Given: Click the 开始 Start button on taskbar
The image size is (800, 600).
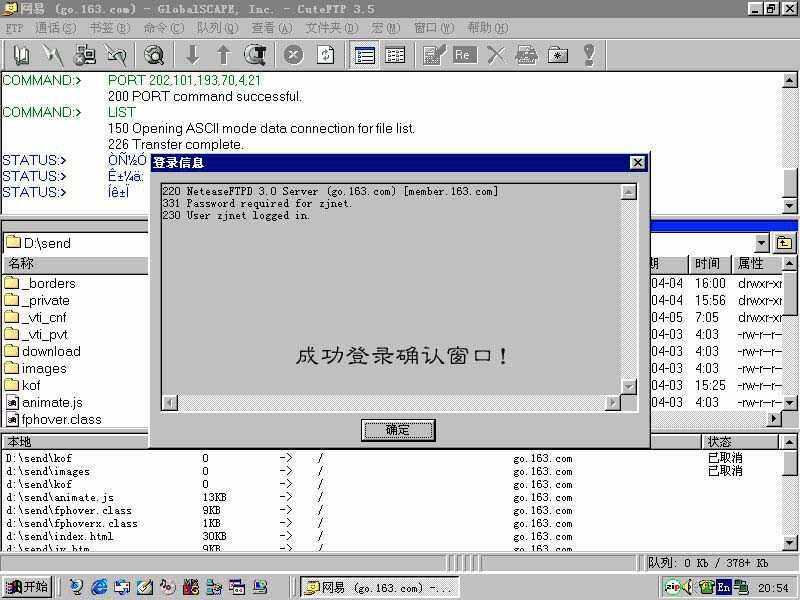Looking at the screenshot, I should click(x=27, y=587).
